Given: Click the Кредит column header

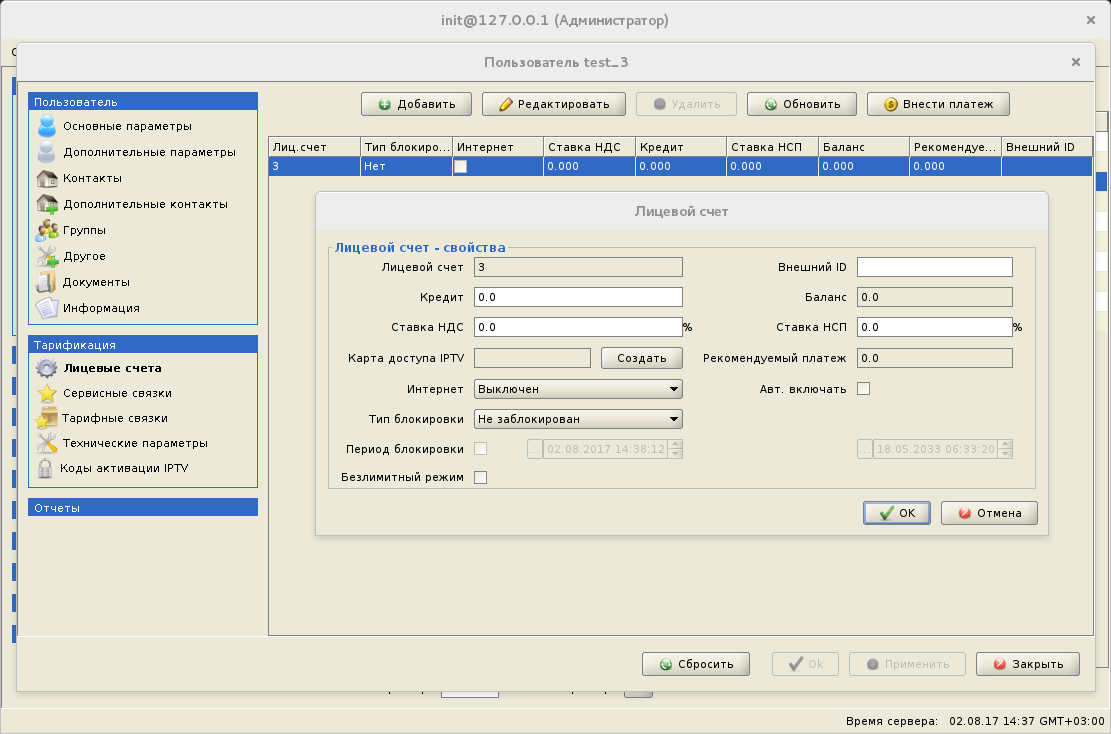Looking at the screenshot, I should click(x=680, y=147).
